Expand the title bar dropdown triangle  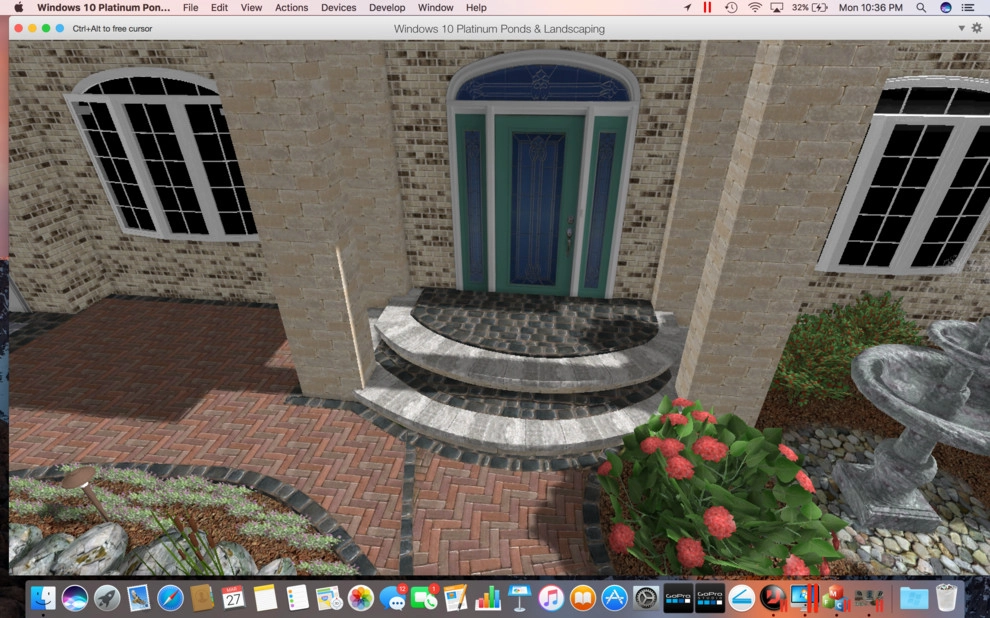[962, 28]
